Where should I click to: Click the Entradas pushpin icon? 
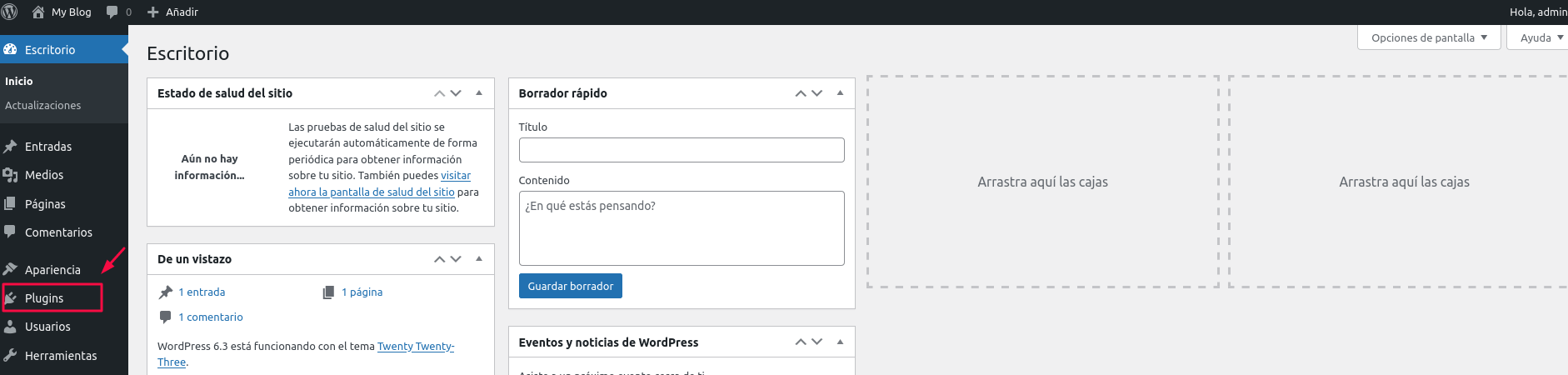click(10, 147)
